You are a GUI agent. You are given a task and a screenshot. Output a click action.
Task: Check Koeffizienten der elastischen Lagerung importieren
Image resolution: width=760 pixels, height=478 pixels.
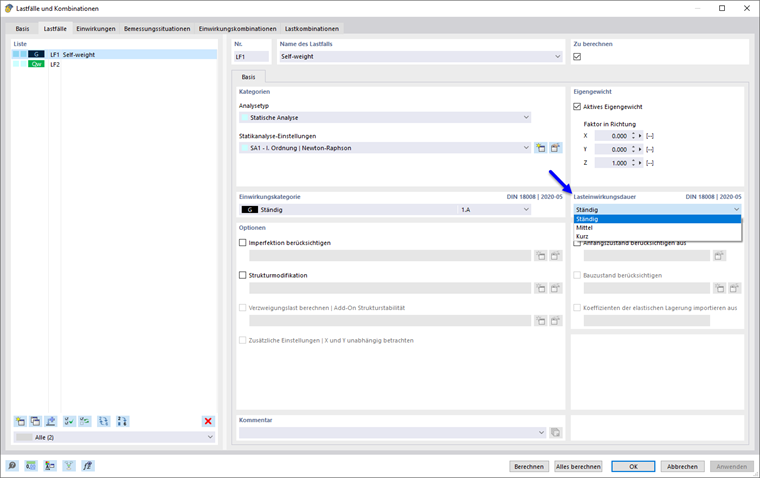point(577,307)
